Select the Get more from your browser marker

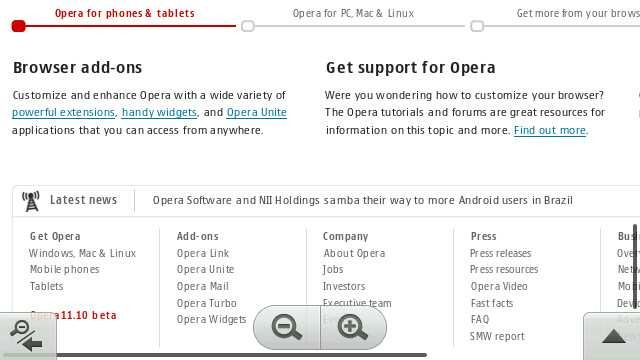477,26
